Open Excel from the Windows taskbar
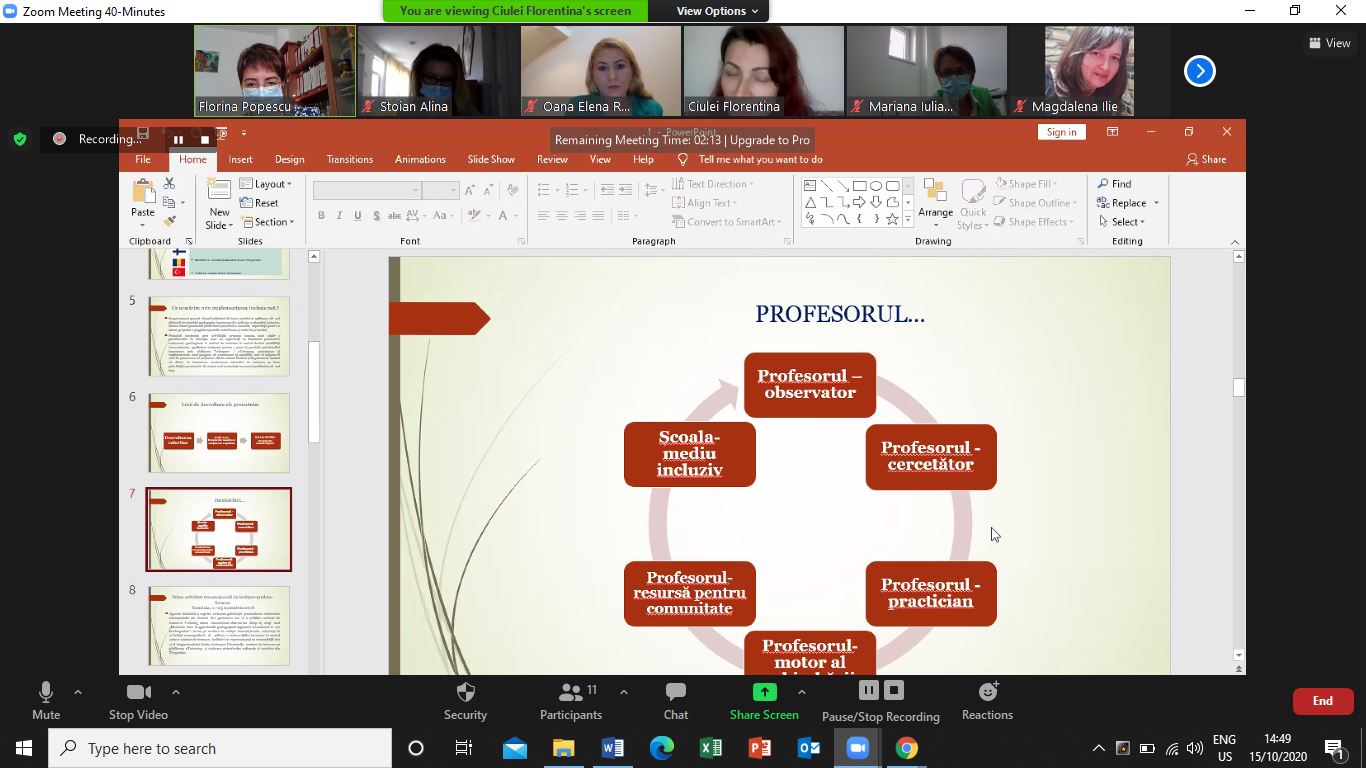This screenshot has width=1366, height=768. pos(711,748)
